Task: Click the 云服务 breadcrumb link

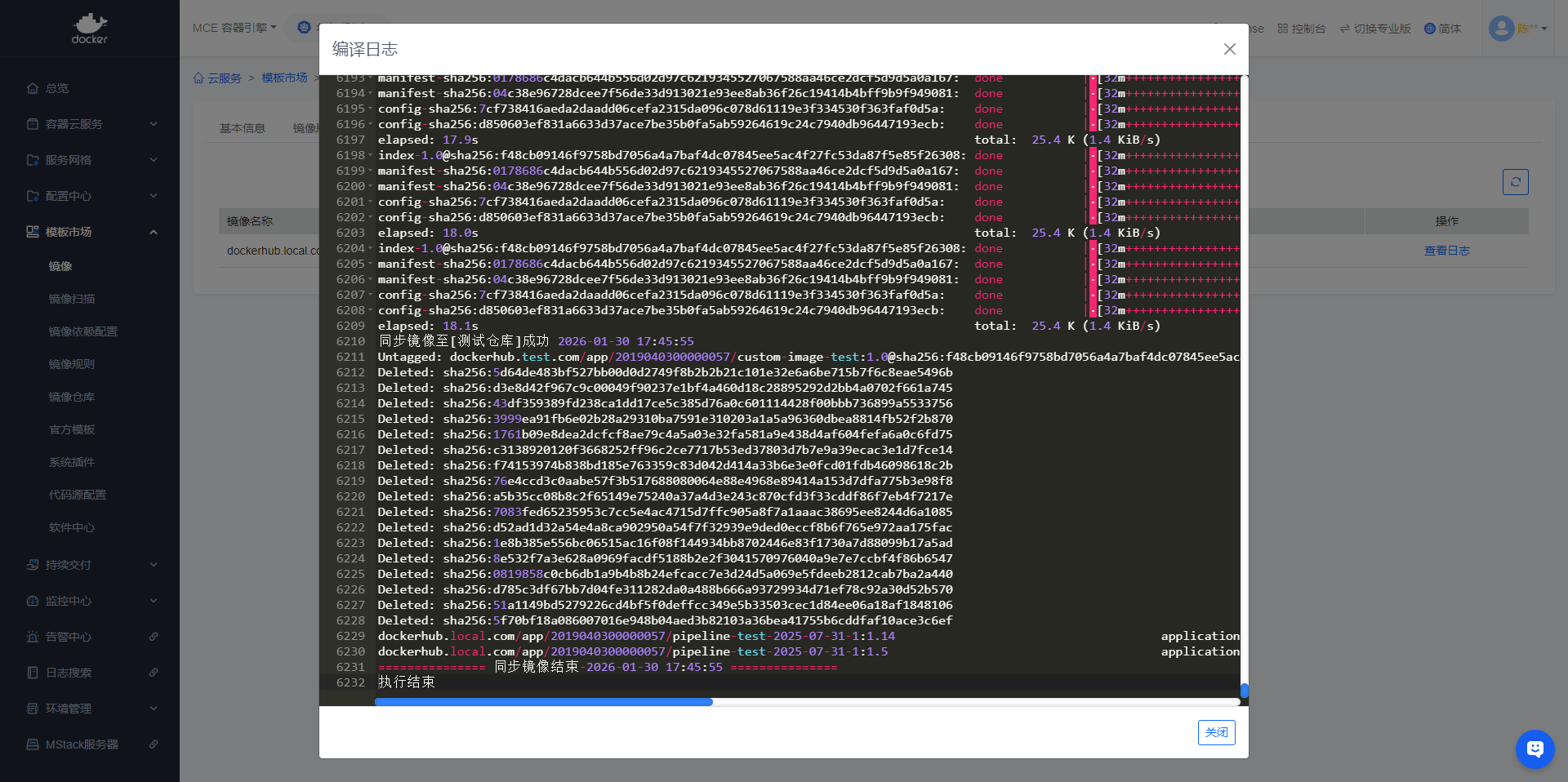Action: [224, 78]
